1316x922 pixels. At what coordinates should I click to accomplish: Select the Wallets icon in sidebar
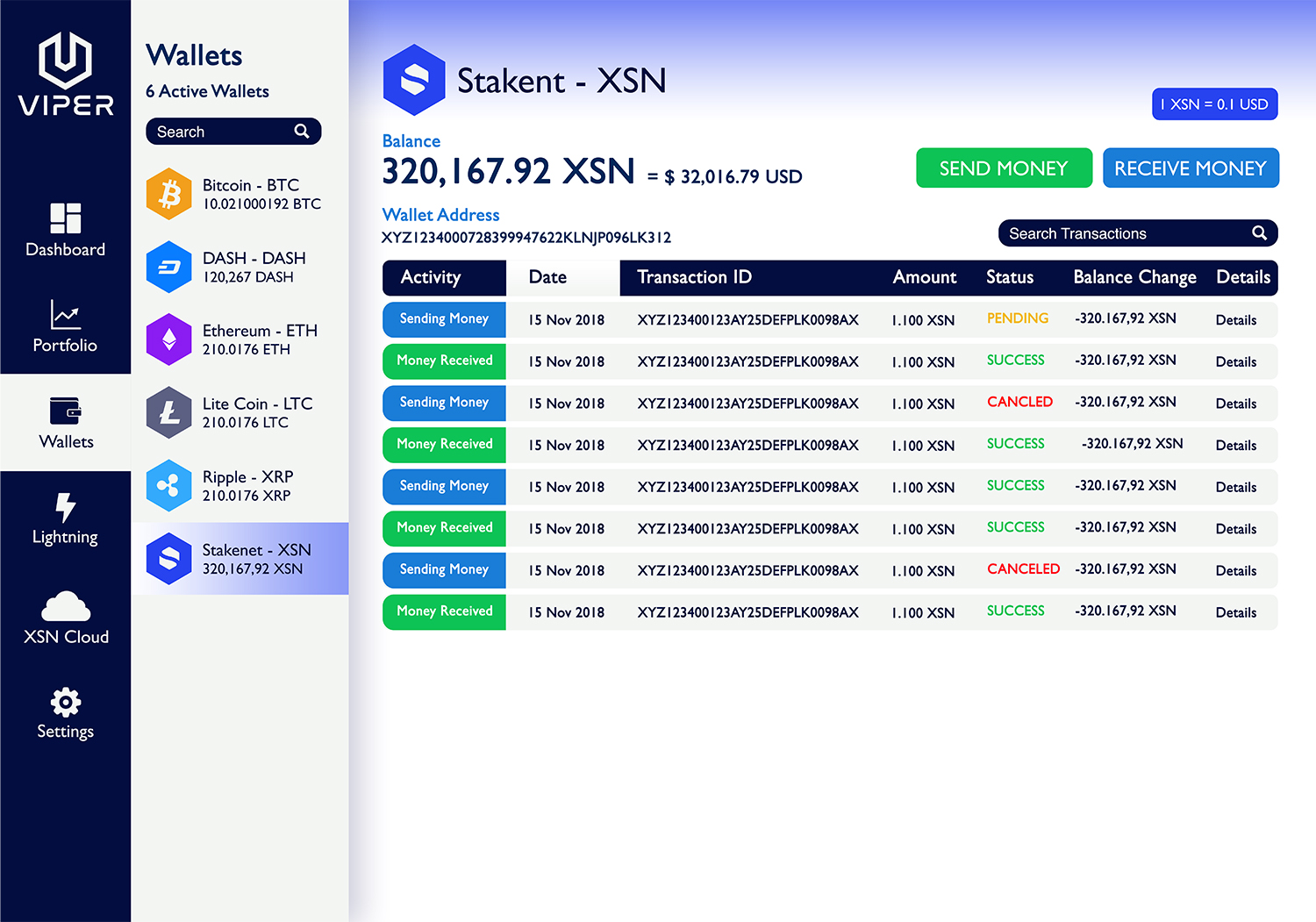tap(66, 411)
